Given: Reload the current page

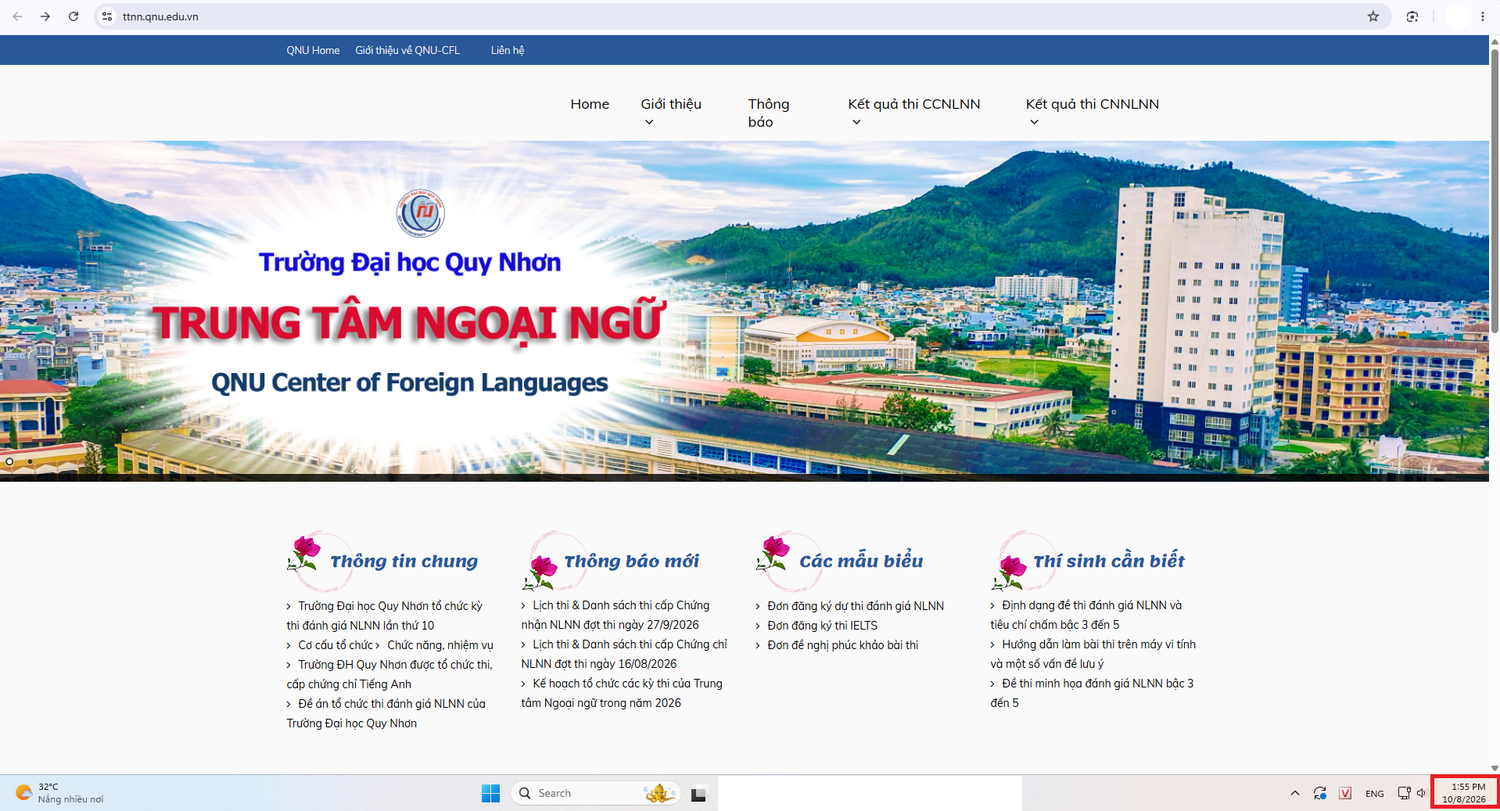Looking at the screenshot, I should point(73,16).
